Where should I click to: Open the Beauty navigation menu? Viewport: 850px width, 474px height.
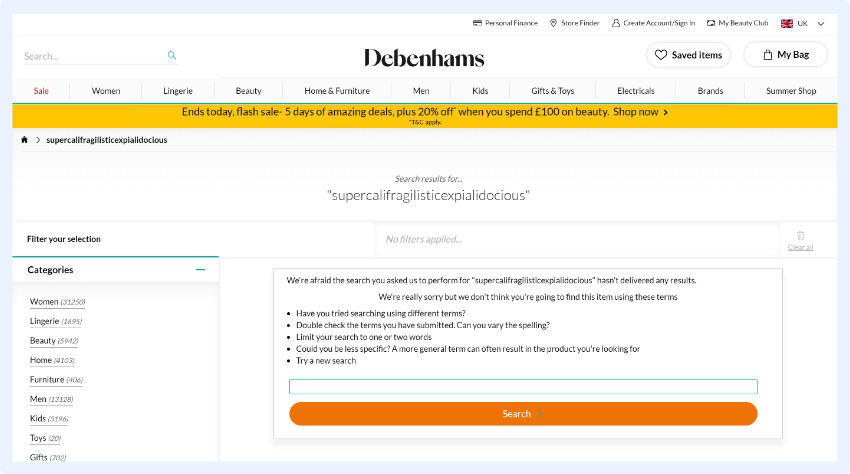(249, 91)
